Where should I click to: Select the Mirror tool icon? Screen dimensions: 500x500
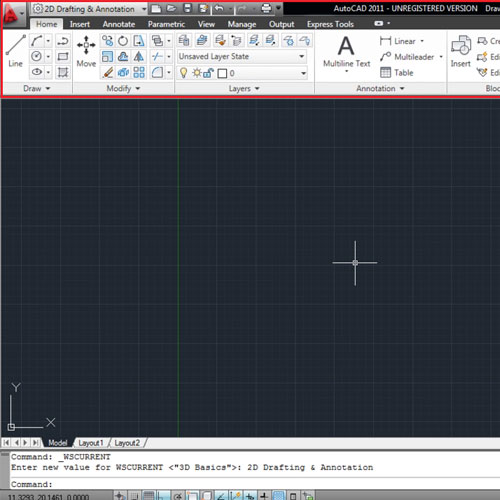(x=139, y=56)
